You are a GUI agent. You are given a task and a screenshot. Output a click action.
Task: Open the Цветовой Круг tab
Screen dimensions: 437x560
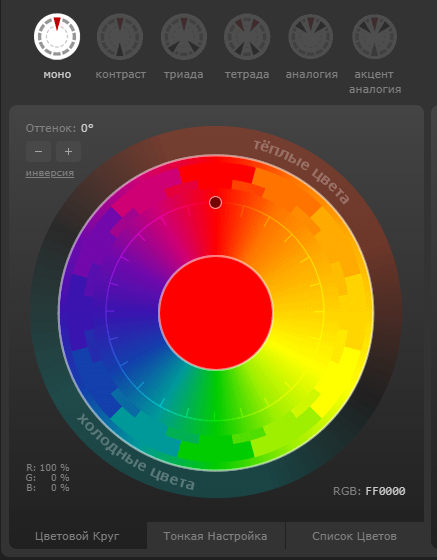(77, 536)
